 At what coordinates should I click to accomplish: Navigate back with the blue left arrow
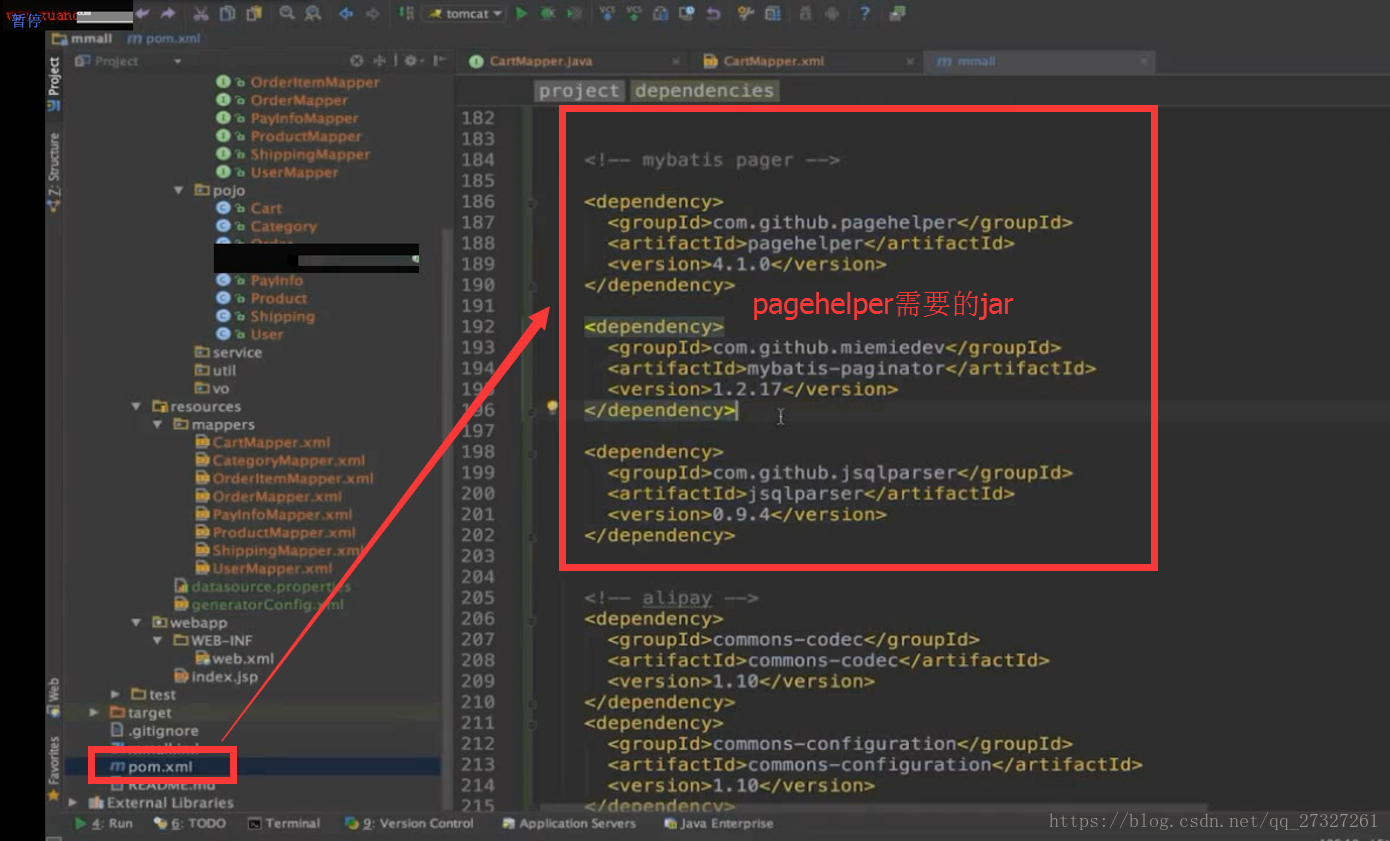tap(346, 13)
